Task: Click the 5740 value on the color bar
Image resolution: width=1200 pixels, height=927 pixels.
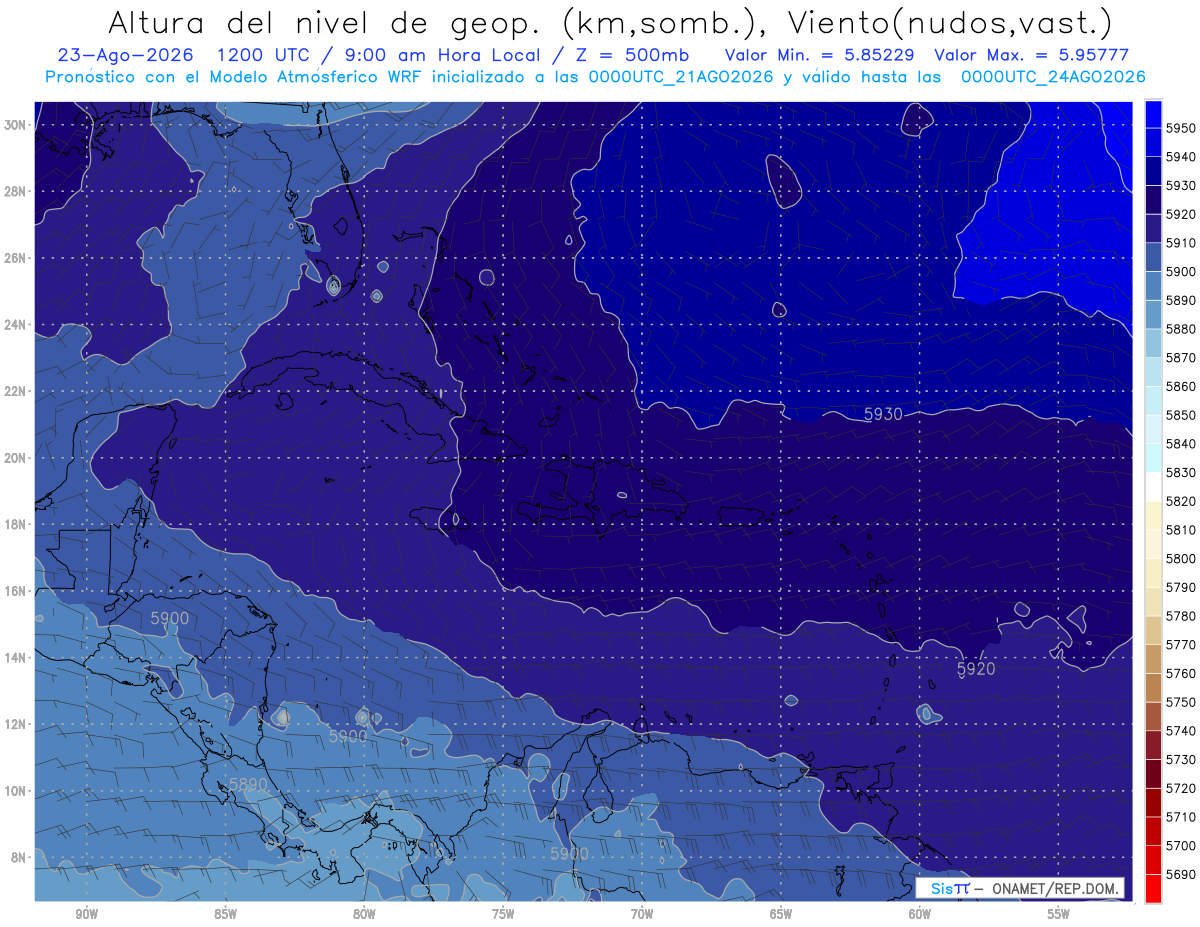Action: coord(1181,731)
